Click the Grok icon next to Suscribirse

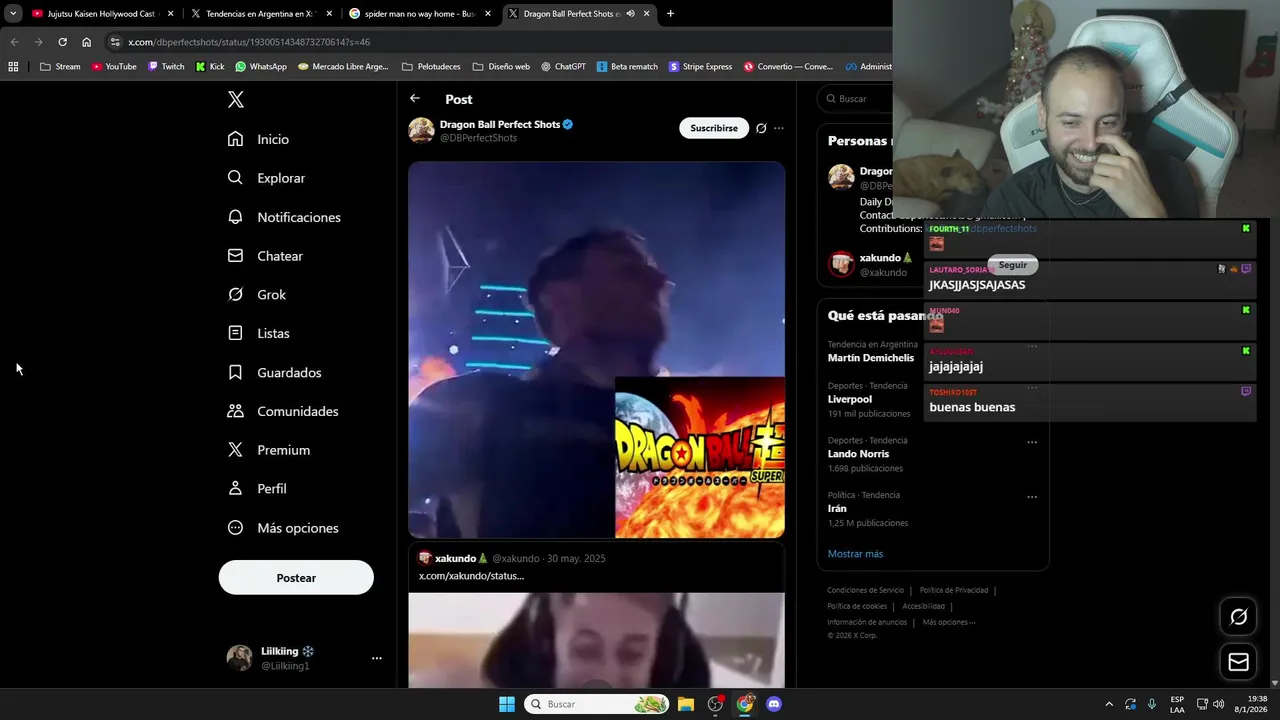pyautogui.click(x=761, y=128)
